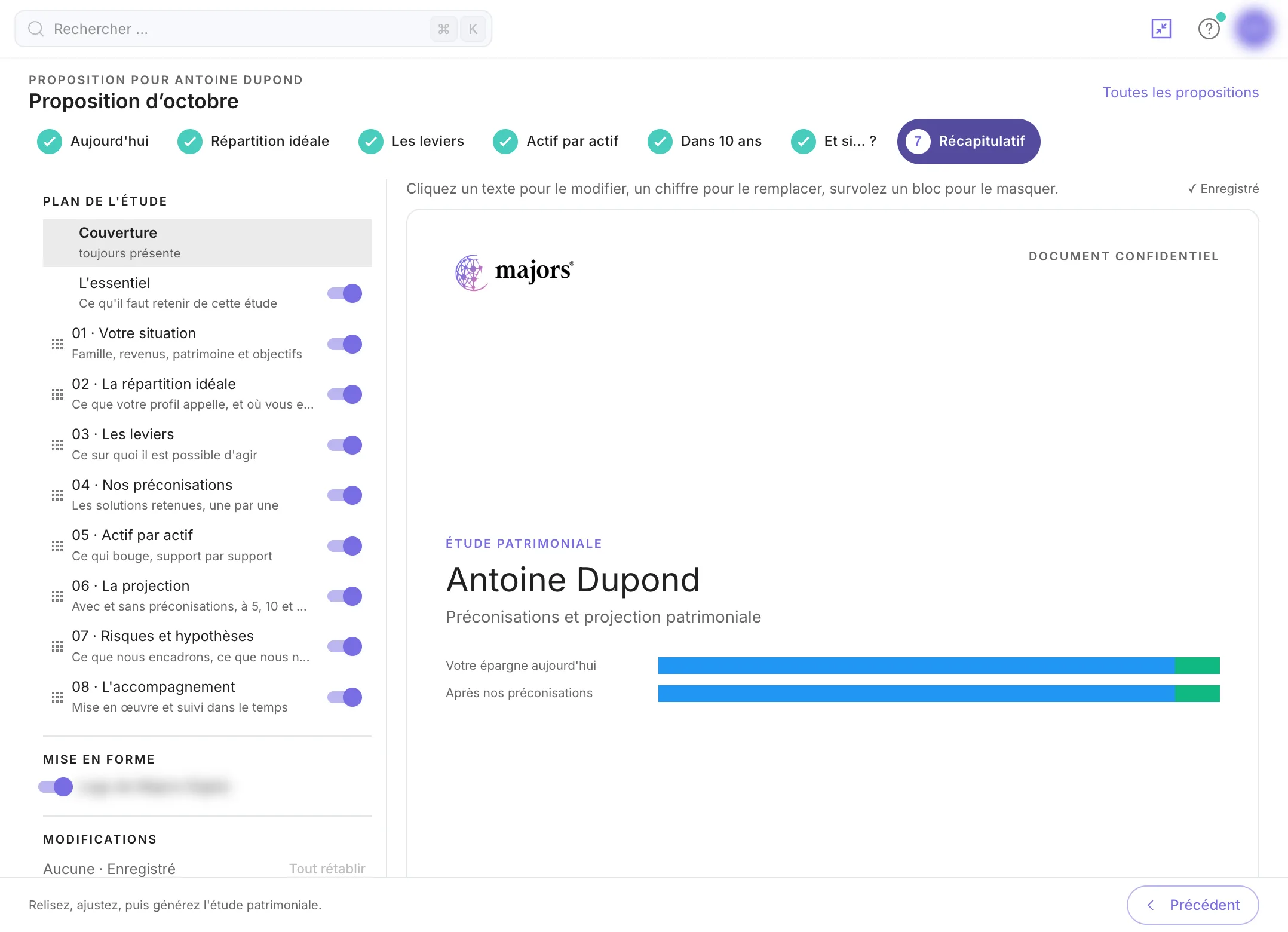Click the search magnifier icon
The image size is (1288, 932).
(36, 29)
